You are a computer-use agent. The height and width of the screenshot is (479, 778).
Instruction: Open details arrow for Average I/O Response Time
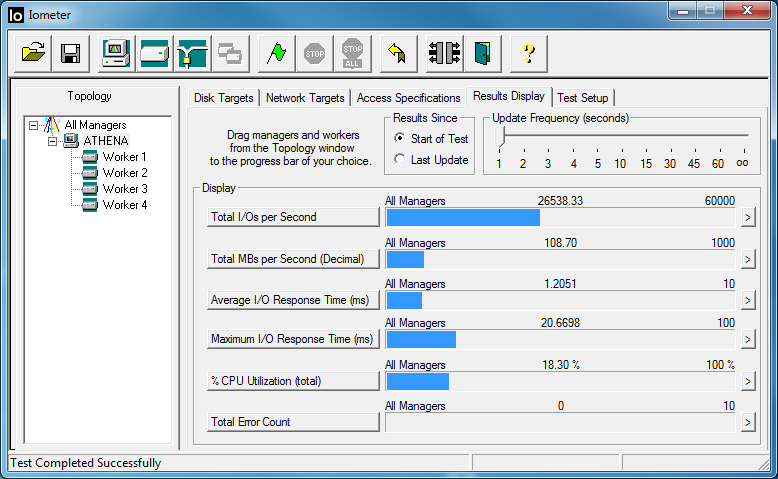748,300
